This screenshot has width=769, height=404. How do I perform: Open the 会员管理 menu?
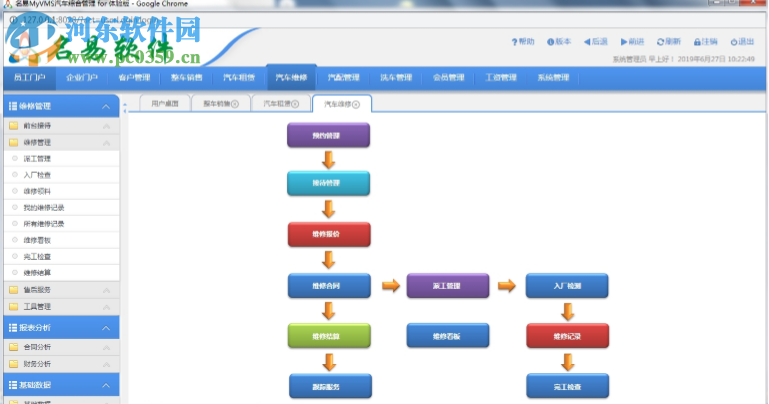449,77
